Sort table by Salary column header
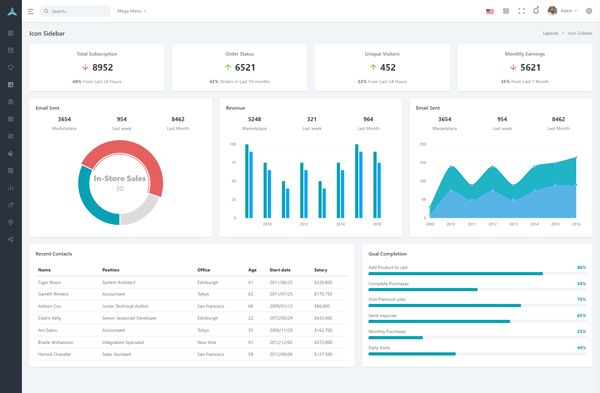The image size is (600, 393). 321,270
